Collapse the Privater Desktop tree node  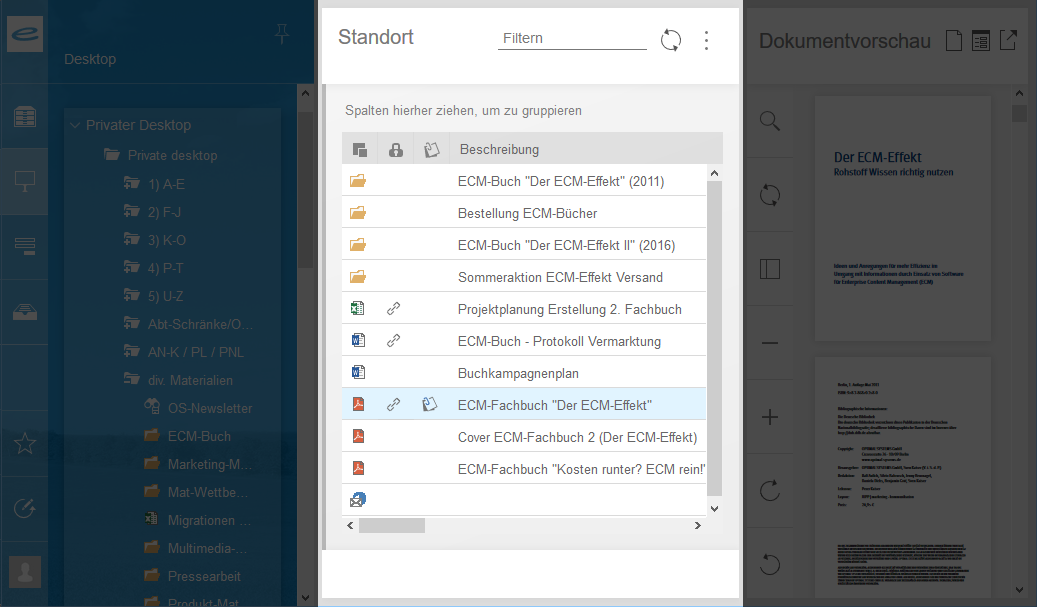click(x=75, y=126)
